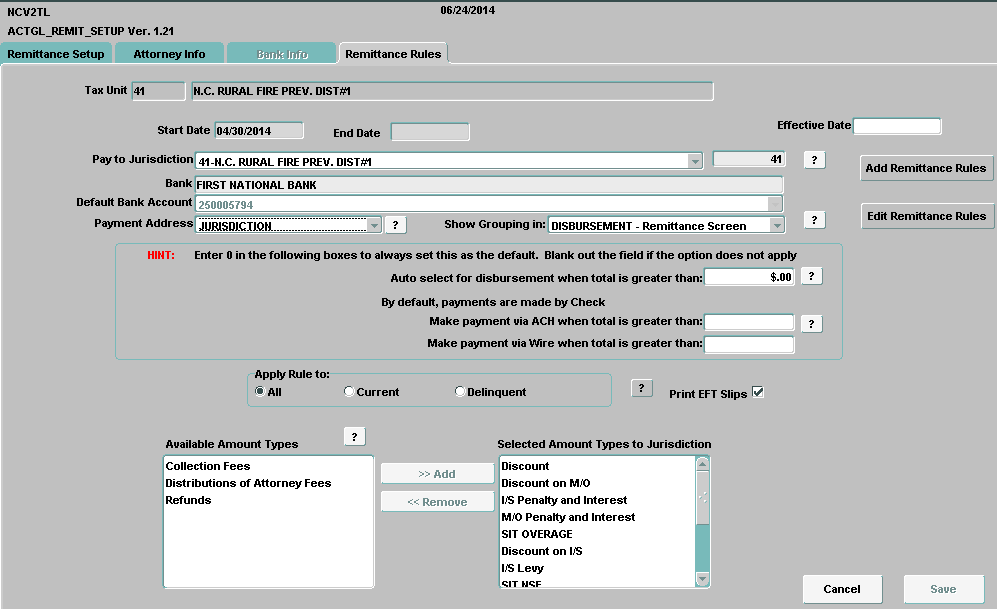Switch to the Attorney Info tab
Viewport: 997px width, 609px height.
[x=169, y=54]
